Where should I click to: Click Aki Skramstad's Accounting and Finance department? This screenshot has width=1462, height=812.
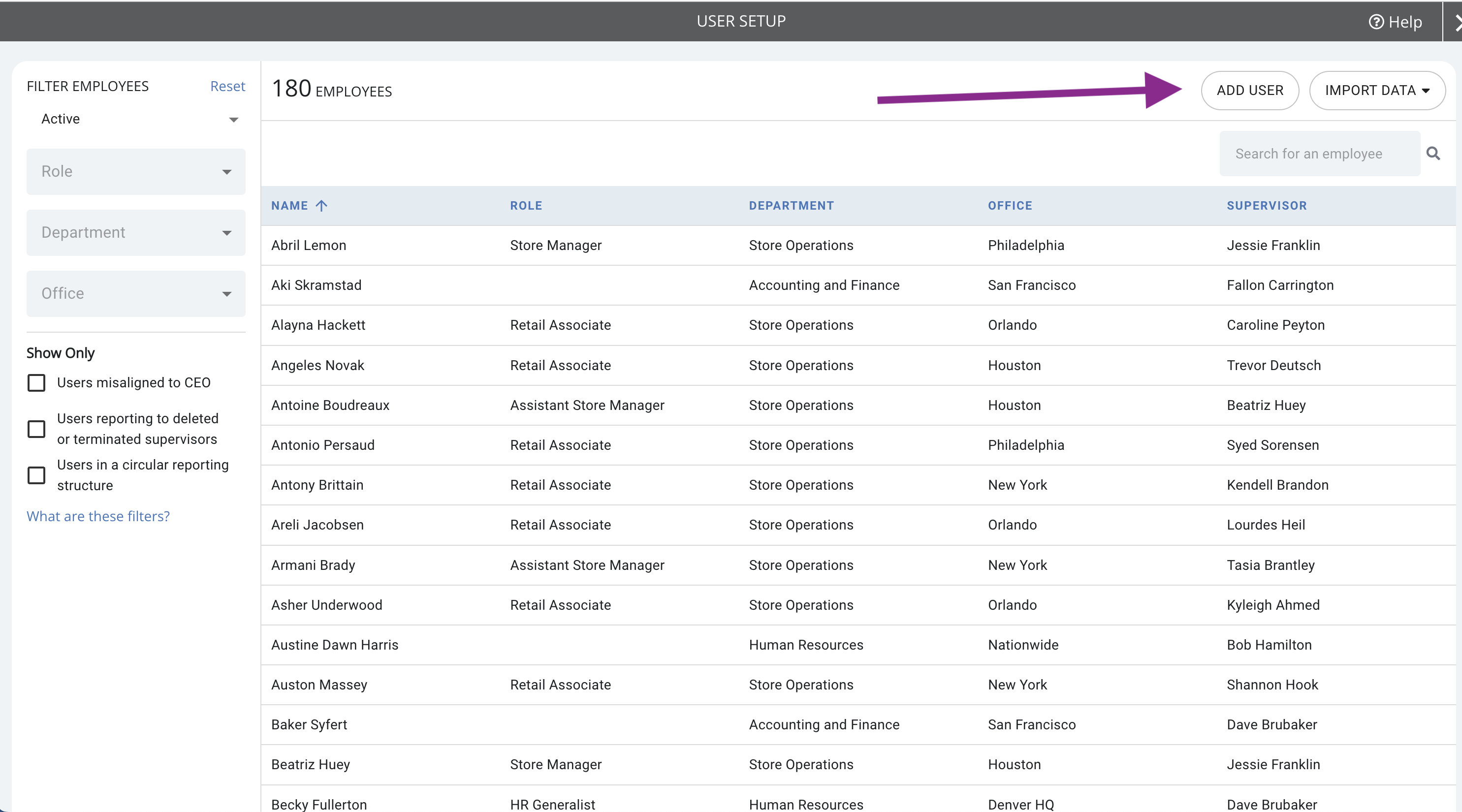pyautogui.click(x=824, y=285)
